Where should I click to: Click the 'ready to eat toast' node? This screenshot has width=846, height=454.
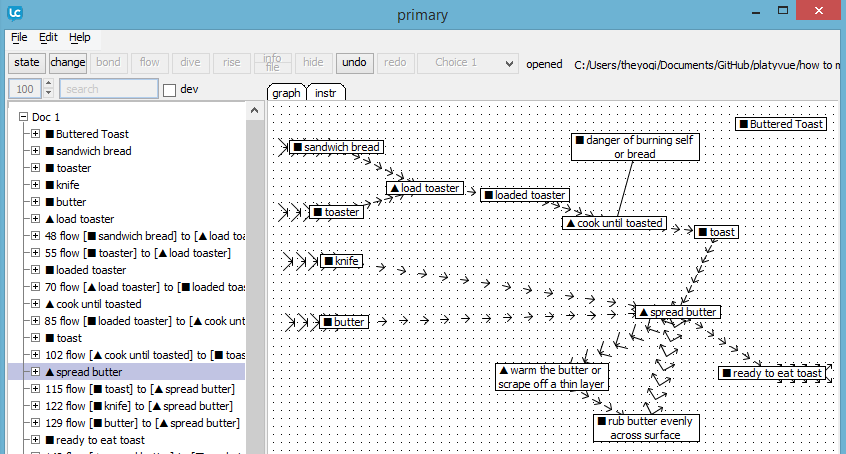pyautogui.click(x=771, y=373)
